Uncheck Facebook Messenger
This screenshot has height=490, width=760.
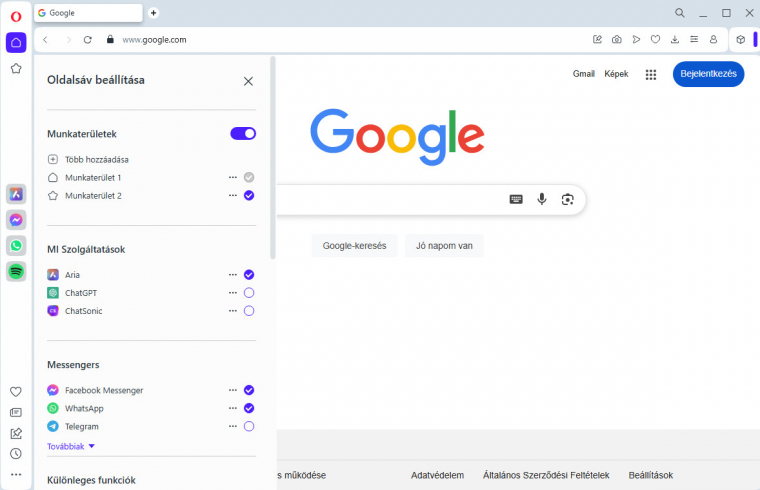coord(249,390)
